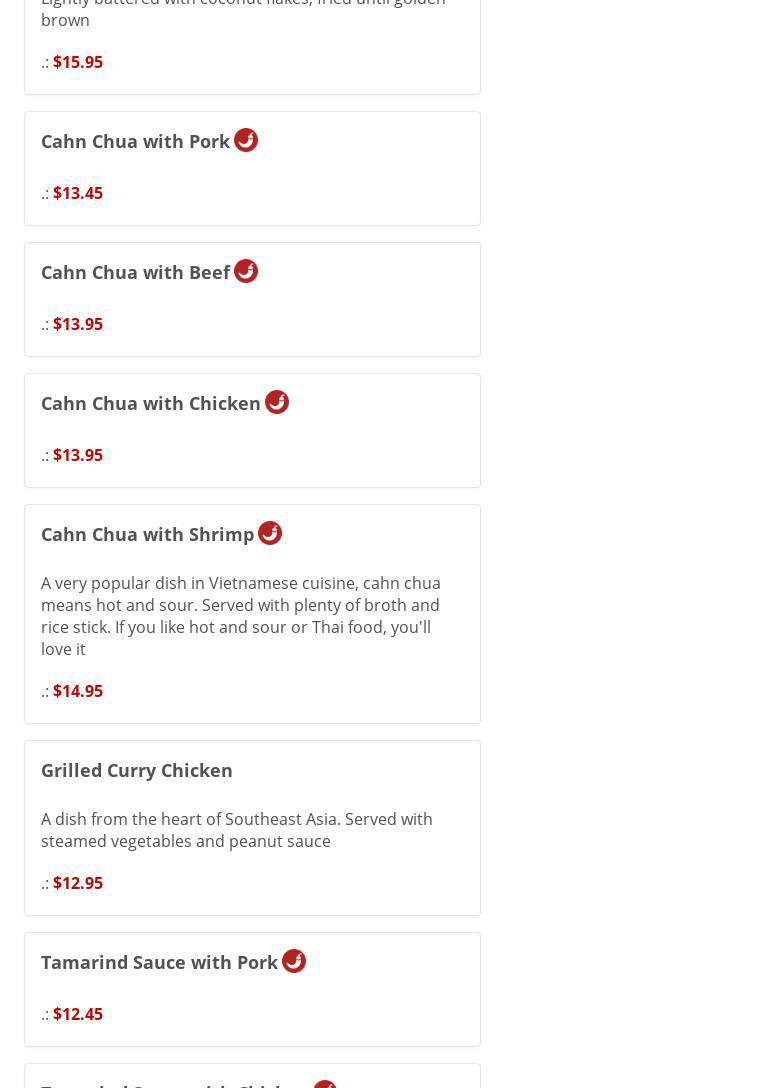The height and width of the screenshot is (1088, 770).
Task: Click the $13.95 price under Cahn Chua with Chicken
Action: (x=77, y=455)
